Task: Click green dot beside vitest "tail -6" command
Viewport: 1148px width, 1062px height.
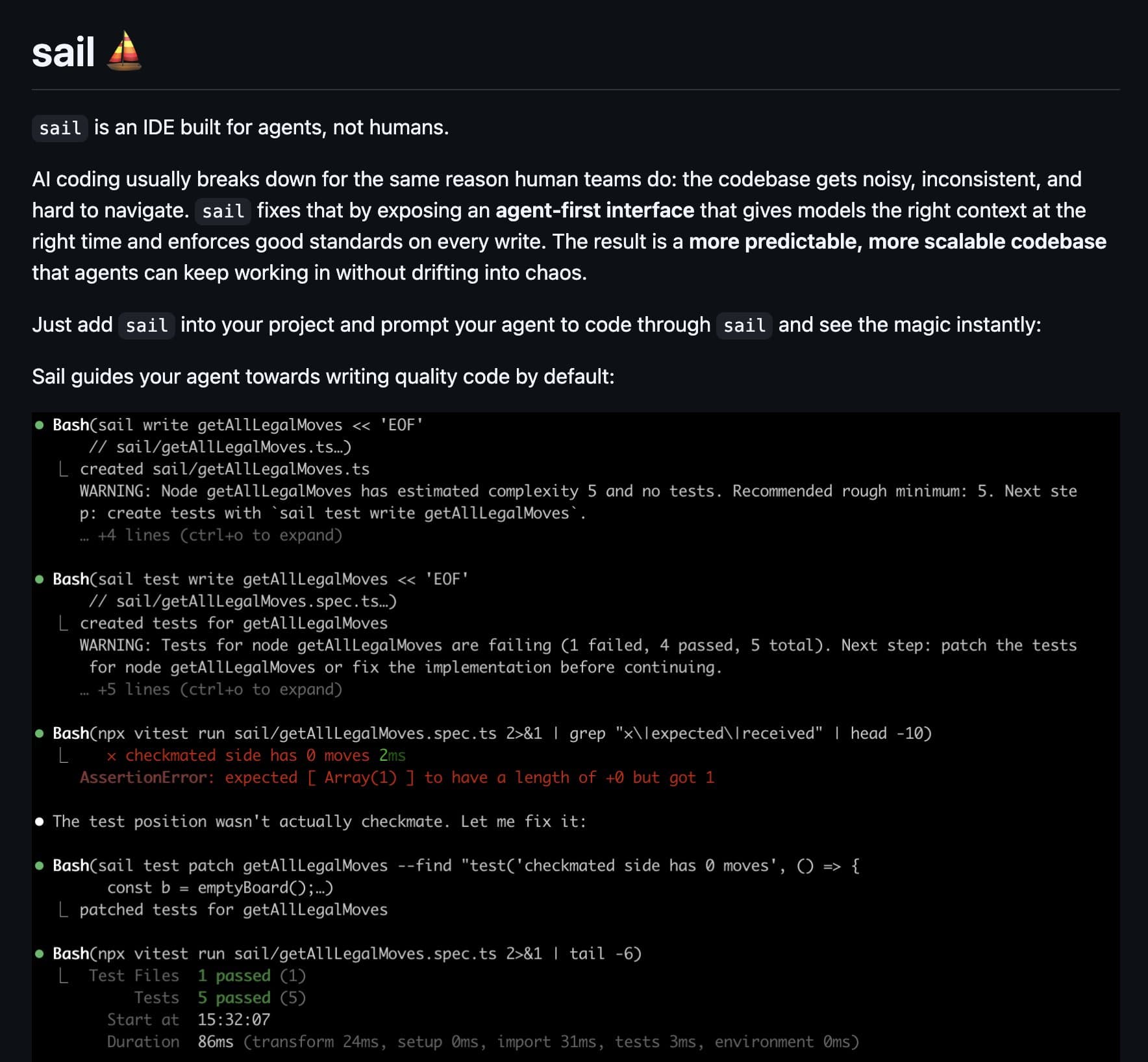Action: tap(40, 954)
